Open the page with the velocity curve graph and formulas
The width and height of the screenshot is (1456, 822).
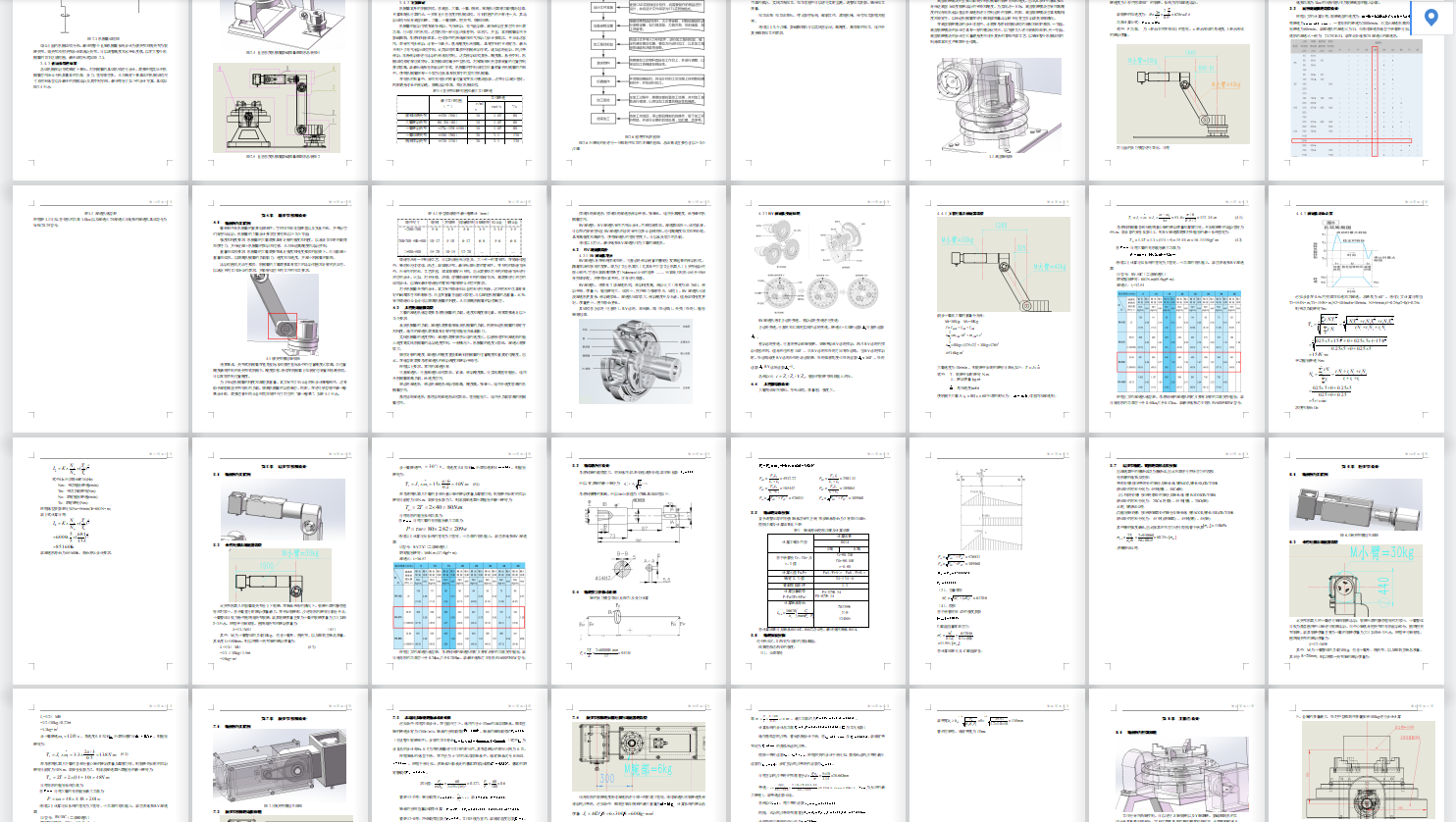click(1357, 310)
